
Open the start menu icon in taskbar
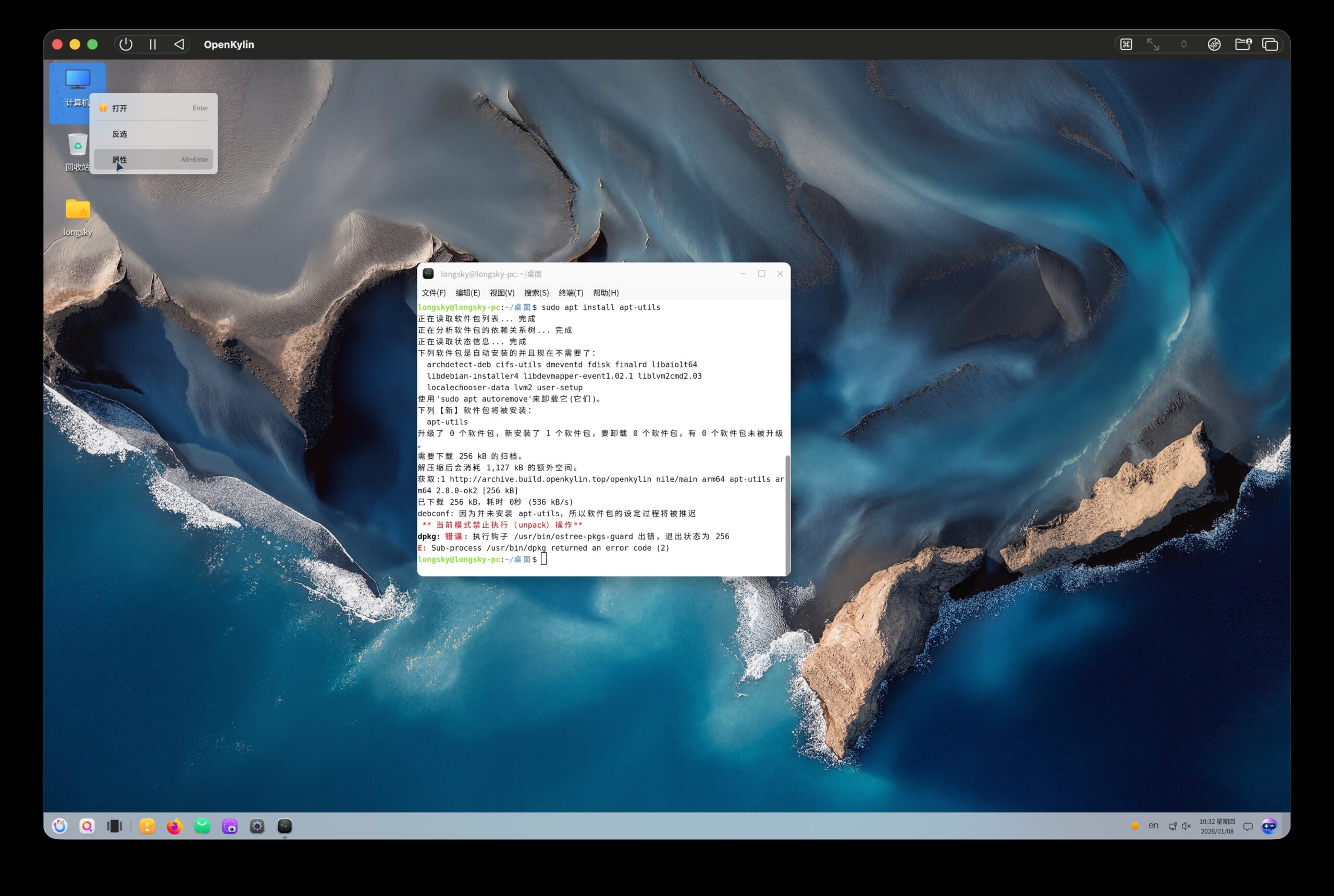click(x=59, y=826)
